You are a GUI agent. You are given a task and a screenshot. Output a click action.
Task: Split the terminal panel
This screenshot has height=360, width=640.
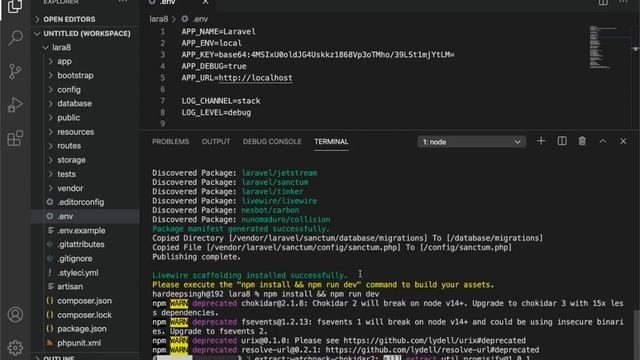point(562,141)
